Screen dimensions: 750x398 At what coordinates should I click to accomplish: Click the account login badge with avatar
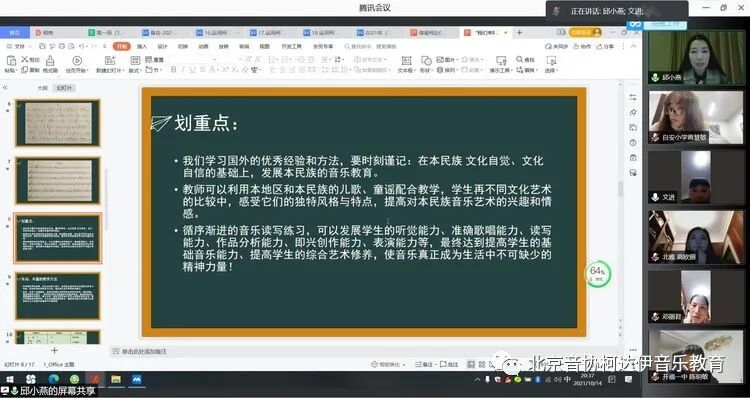(x=585, y=32)
